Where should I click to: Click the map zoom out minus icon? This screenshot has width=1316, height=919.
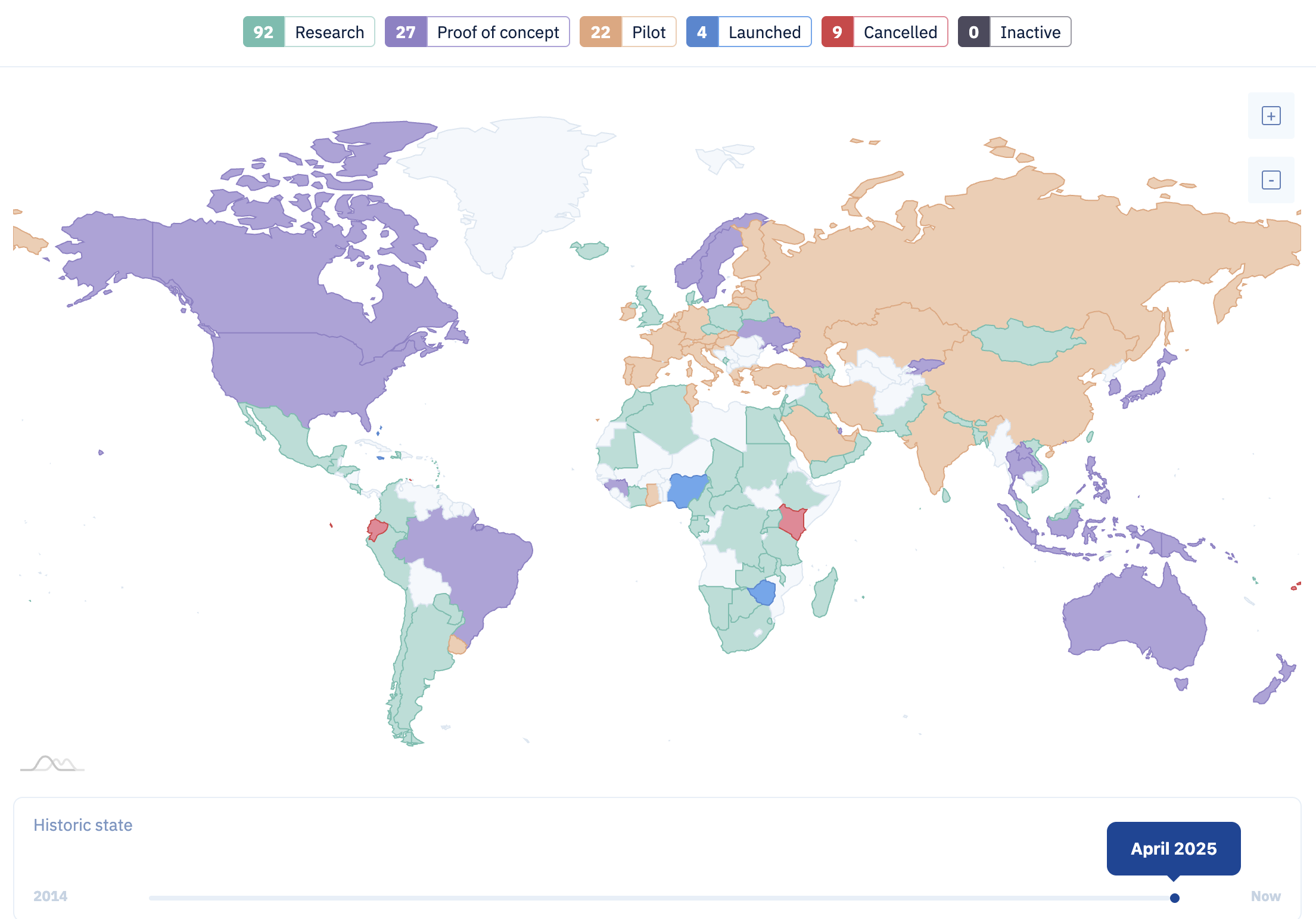point(1271,180)
